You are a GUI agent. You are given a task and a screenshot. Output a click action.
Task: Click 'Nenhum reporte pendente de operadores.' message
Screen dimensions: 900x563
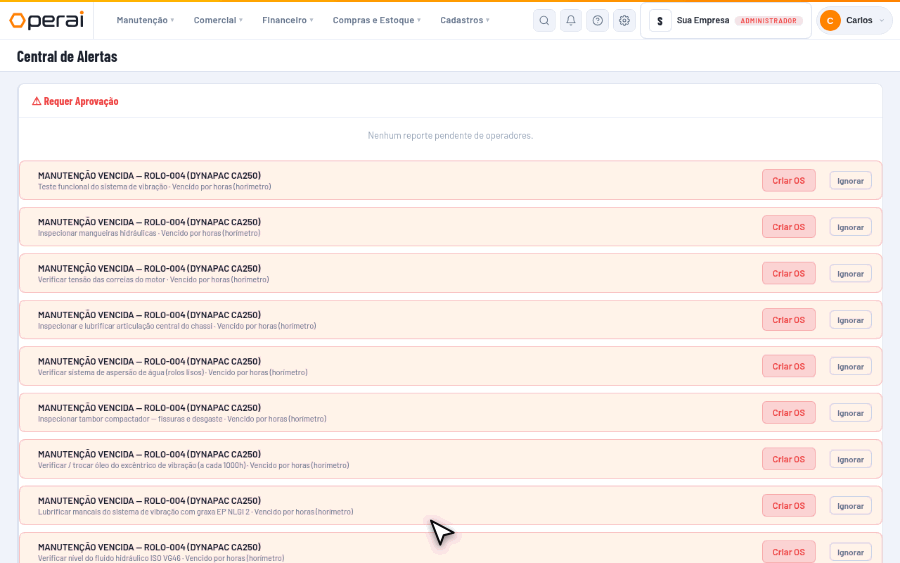[x=450, y=136]
